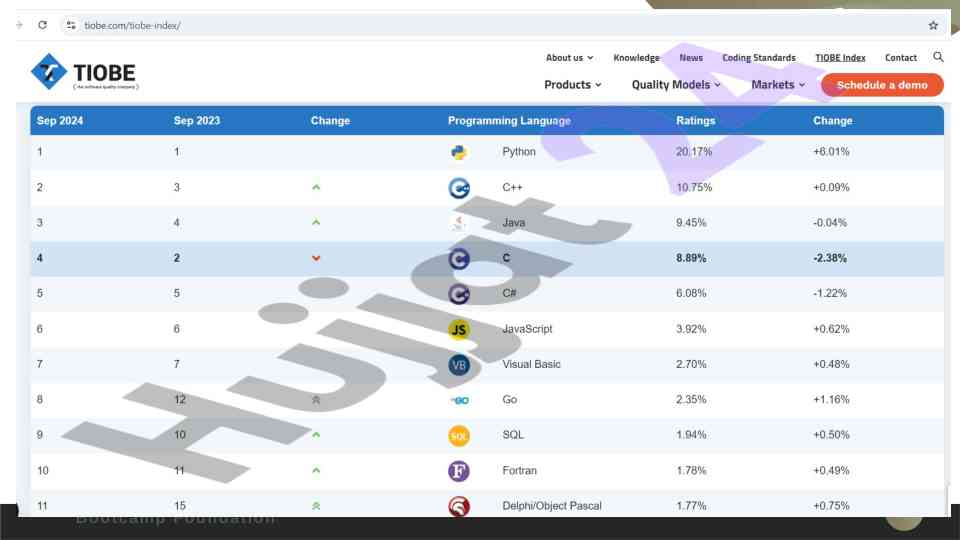Click the C++ language logo icon
961x540 pixels.
[459, 188]
